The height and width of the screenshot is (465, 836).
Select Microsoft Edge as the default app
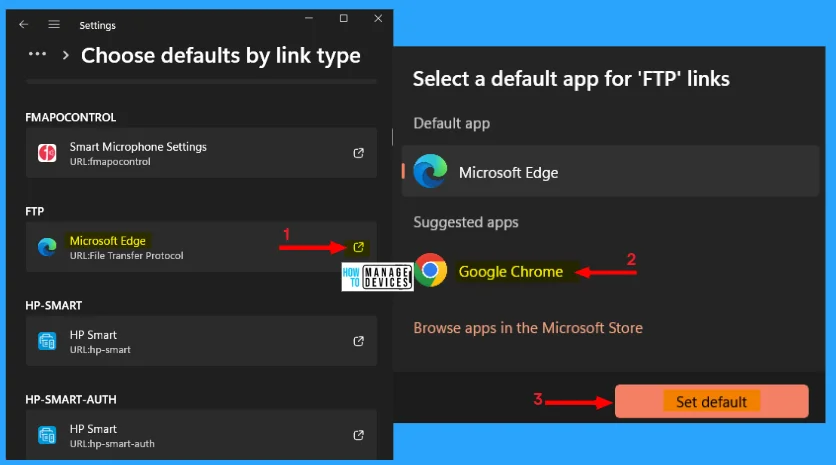[610, 172]
